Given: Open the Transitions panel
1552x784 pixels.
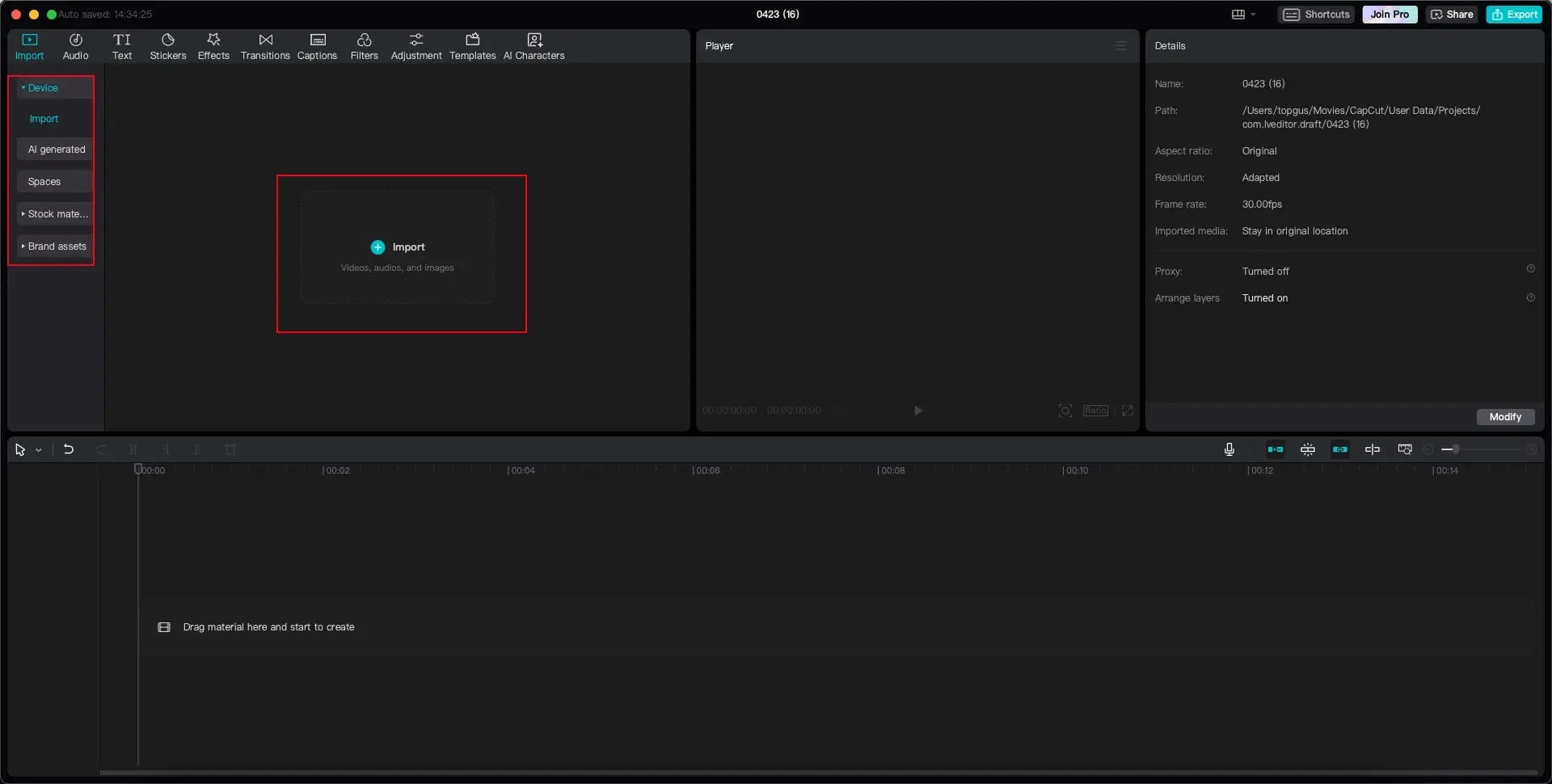Looking at the screenshot, I should [x=265, y=47].
